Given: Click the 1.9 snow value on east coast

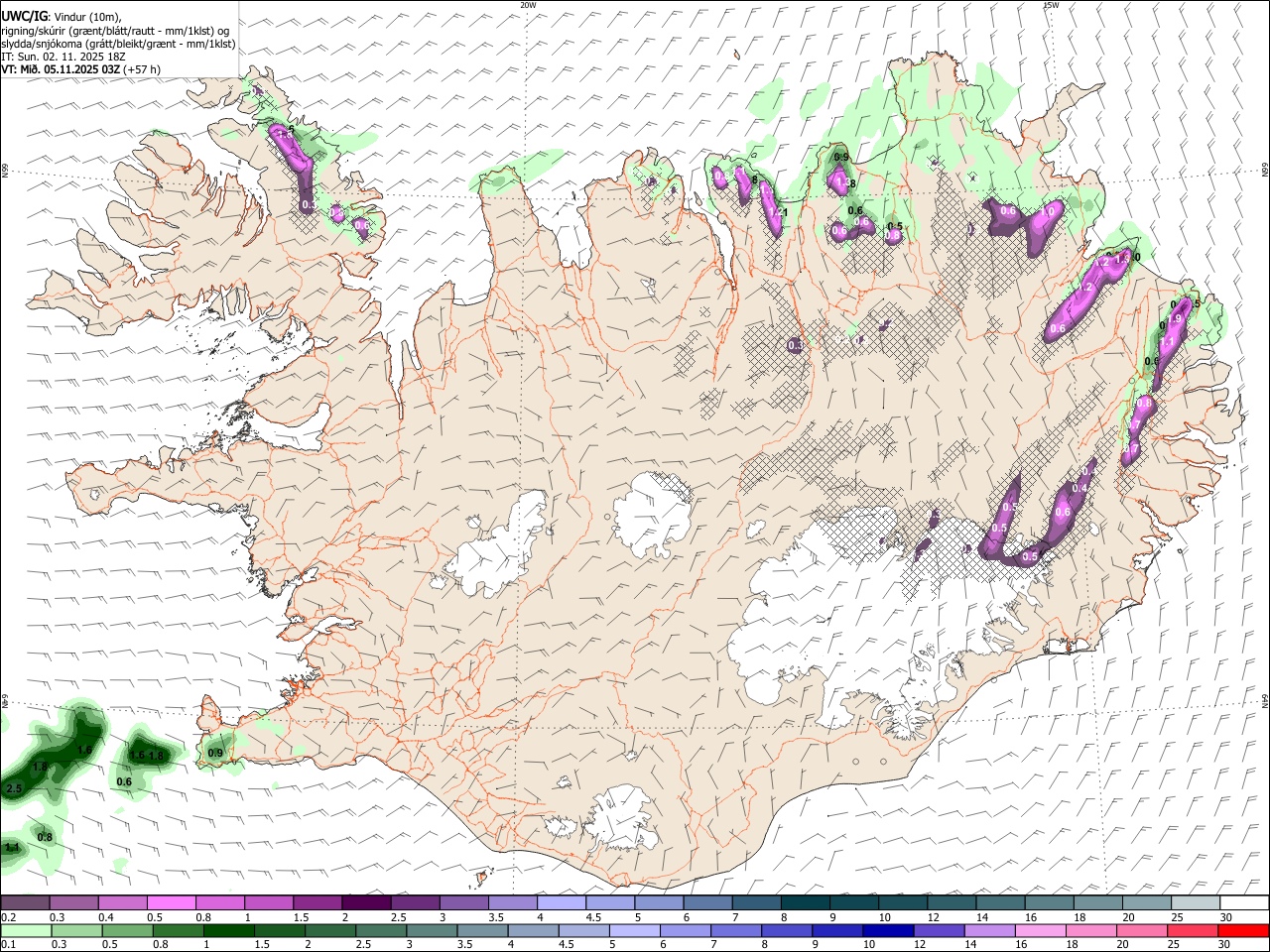Looking at the screenshot, I should click(x=1176, y=318).
